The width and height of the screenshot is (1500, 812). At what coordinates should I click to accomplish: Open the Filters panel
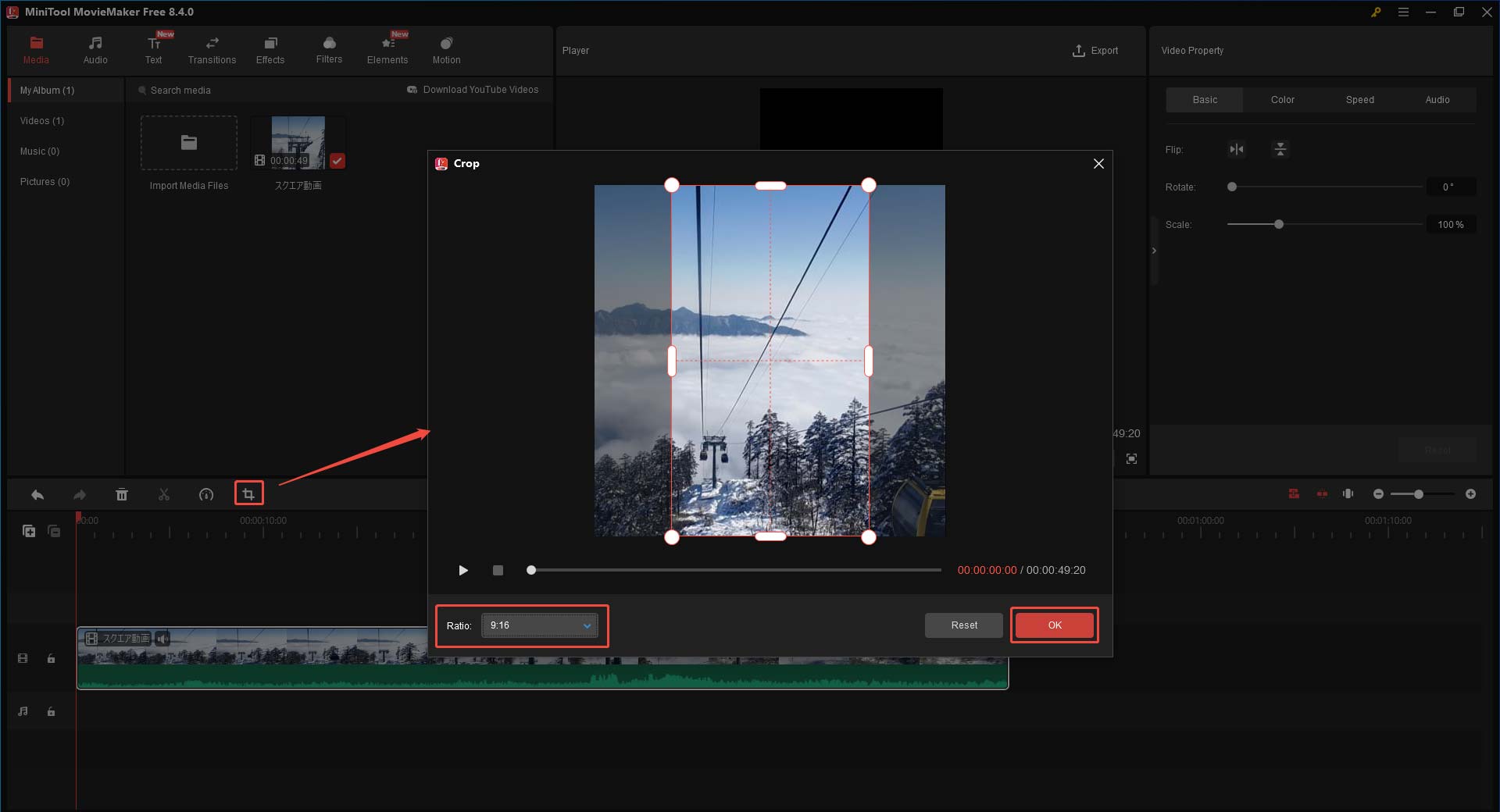(328, 49)
